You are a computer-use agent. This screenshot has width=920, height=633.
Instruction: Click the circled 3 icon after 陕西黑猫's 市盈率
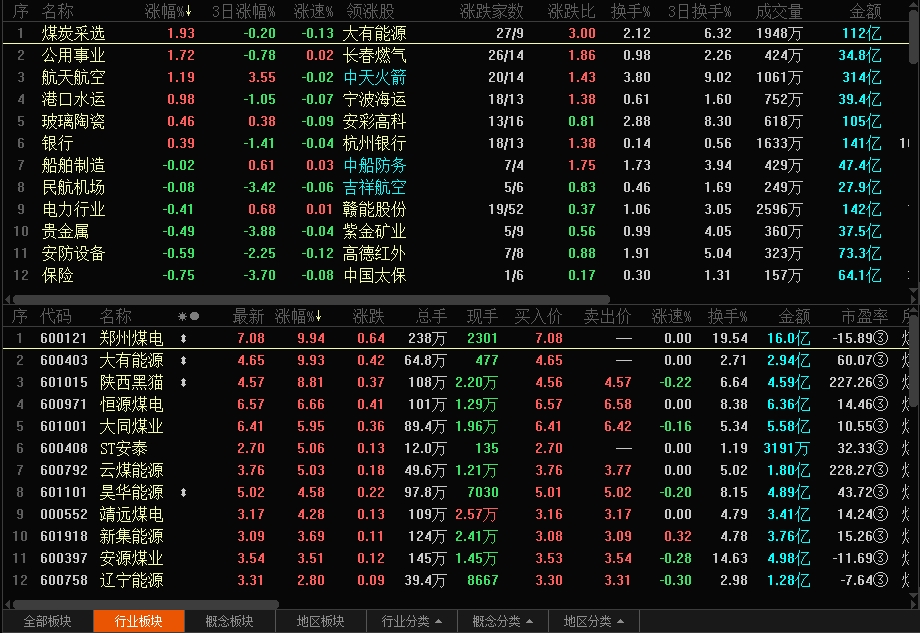[880, 383]
